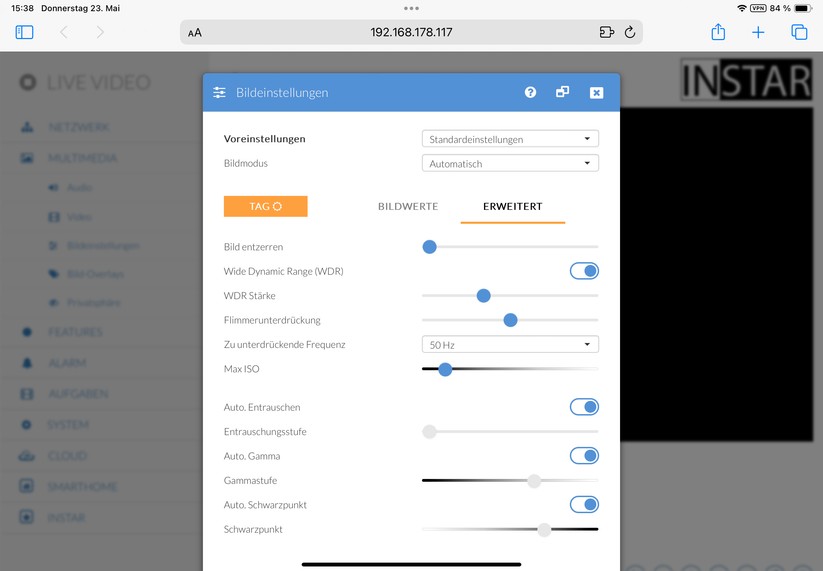Screen dimensions: 823x571
Task: Click the Schwarzpunkt slider
Action: pyautogui.click(x=510, y=529)
